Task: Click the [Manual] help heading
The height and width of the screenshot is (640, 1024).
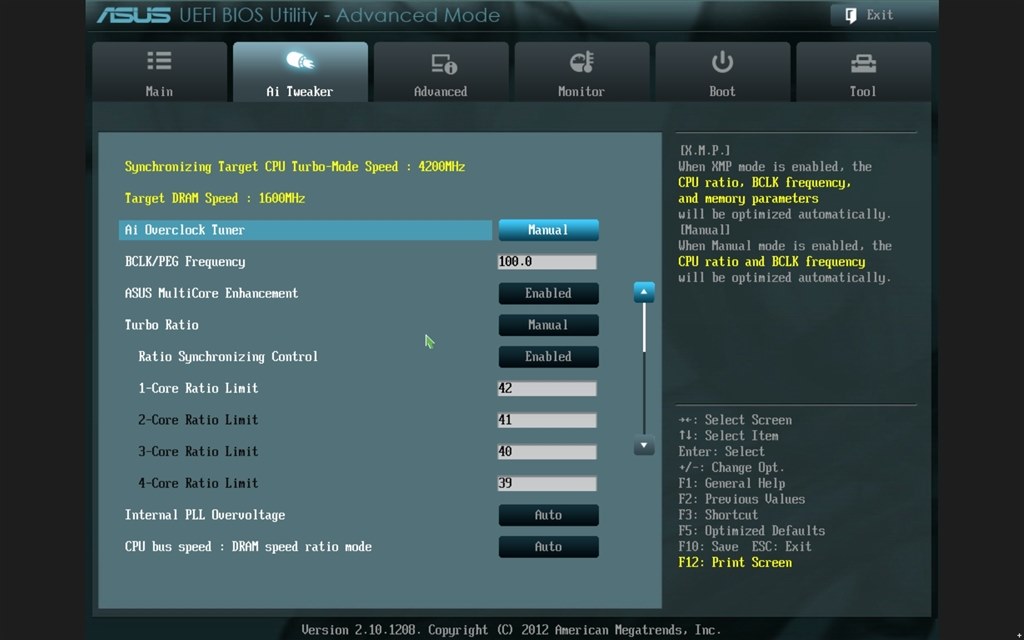Action: click(705, 230)
